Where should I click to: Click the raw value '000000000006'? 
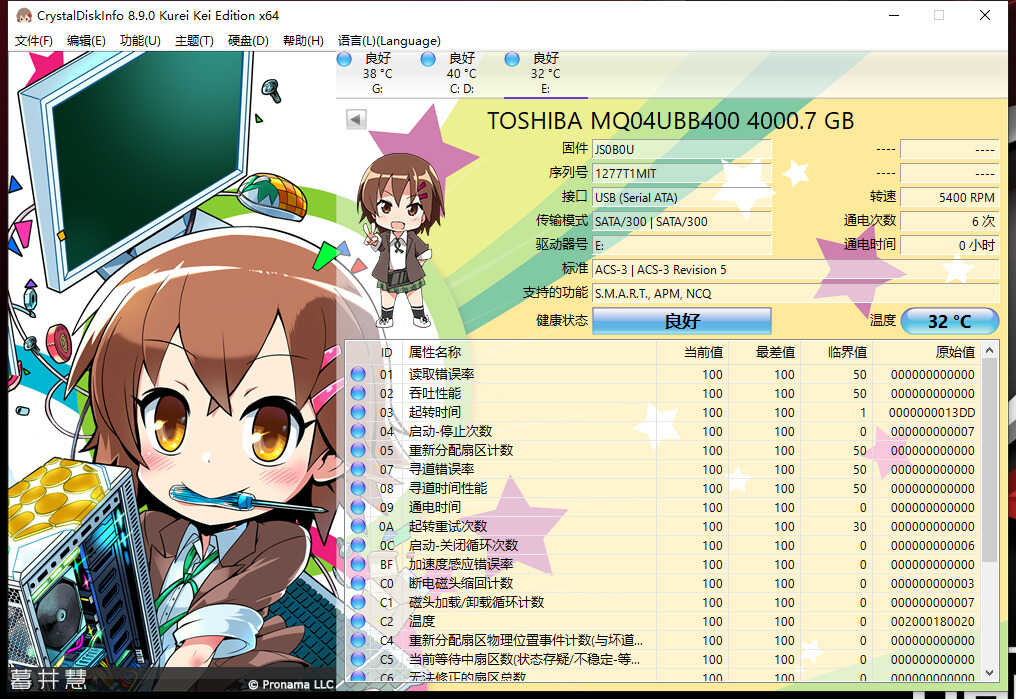pos(932,545)
